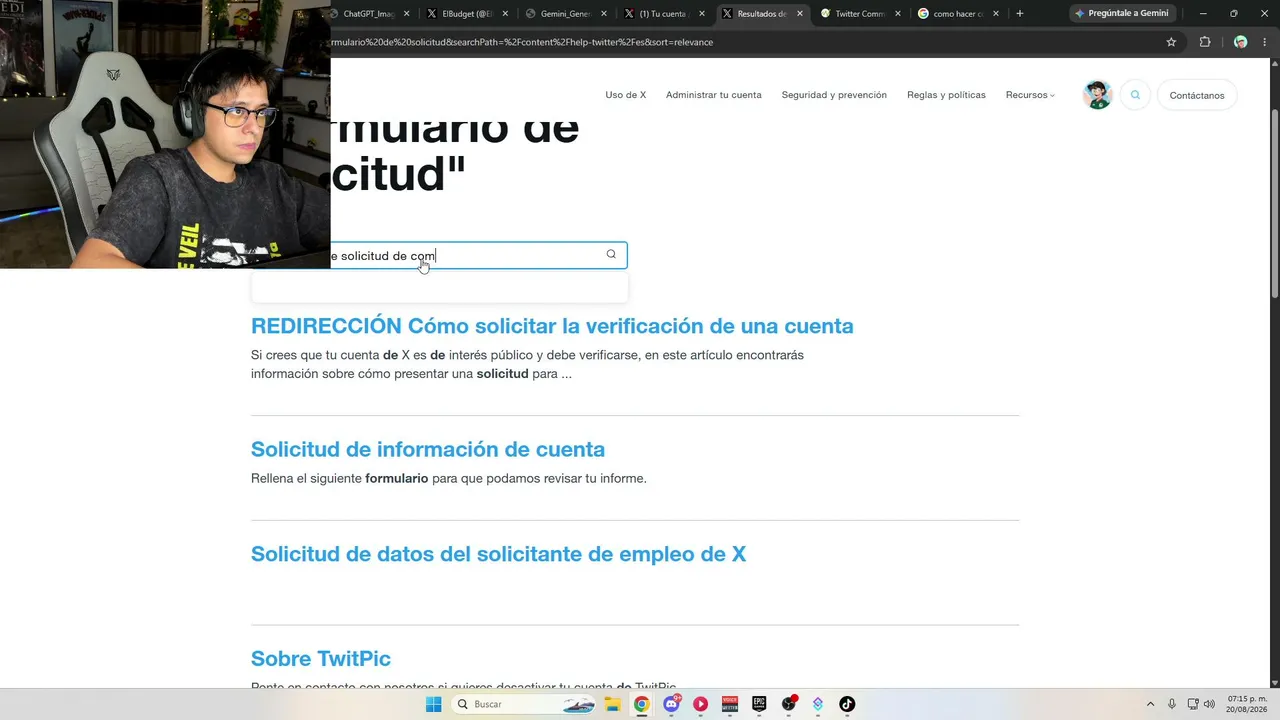Viewport: 1280px width, 720px height.
Task: Switch to the Twitter Community tab
Action: coord(860,14)
